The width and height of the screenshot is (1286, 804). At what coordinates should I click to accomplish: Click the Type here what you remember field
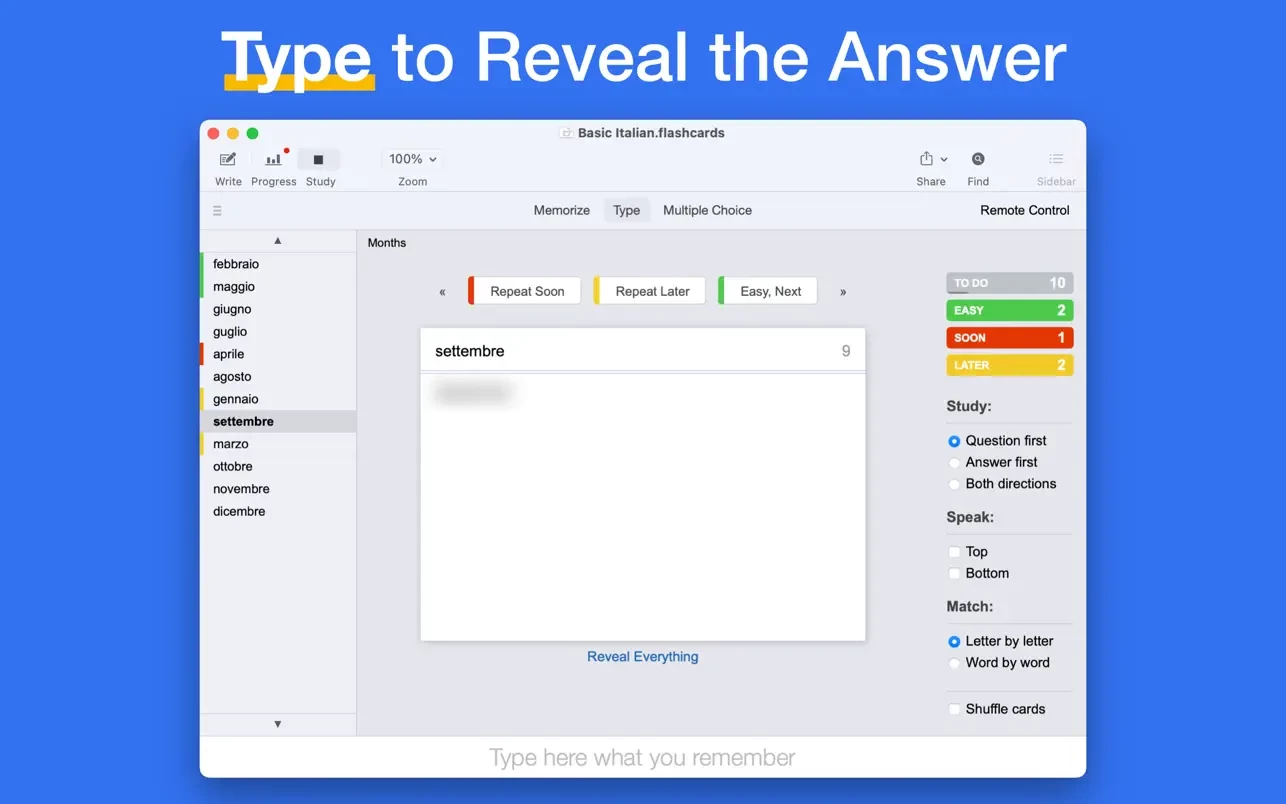click(642, 758)
